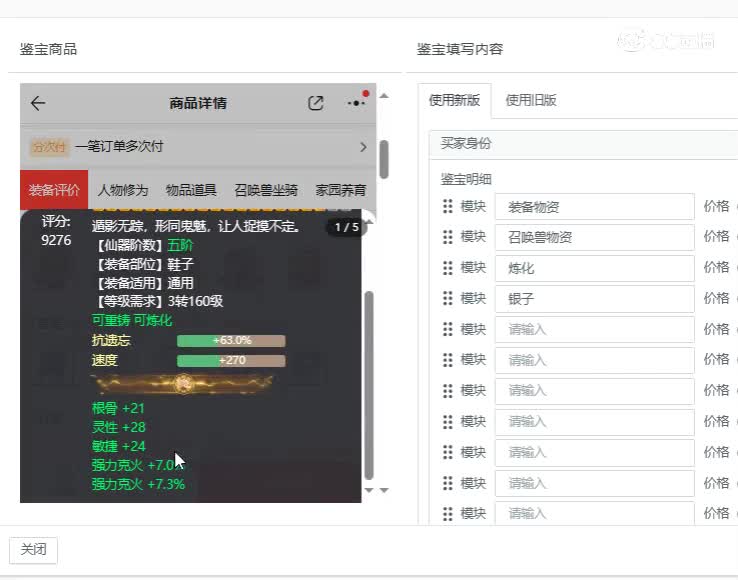The width and height of the screenshot is (738, 580).
Task: Open the share icon in 商品详情 header
Action: [x=315, y=103]
